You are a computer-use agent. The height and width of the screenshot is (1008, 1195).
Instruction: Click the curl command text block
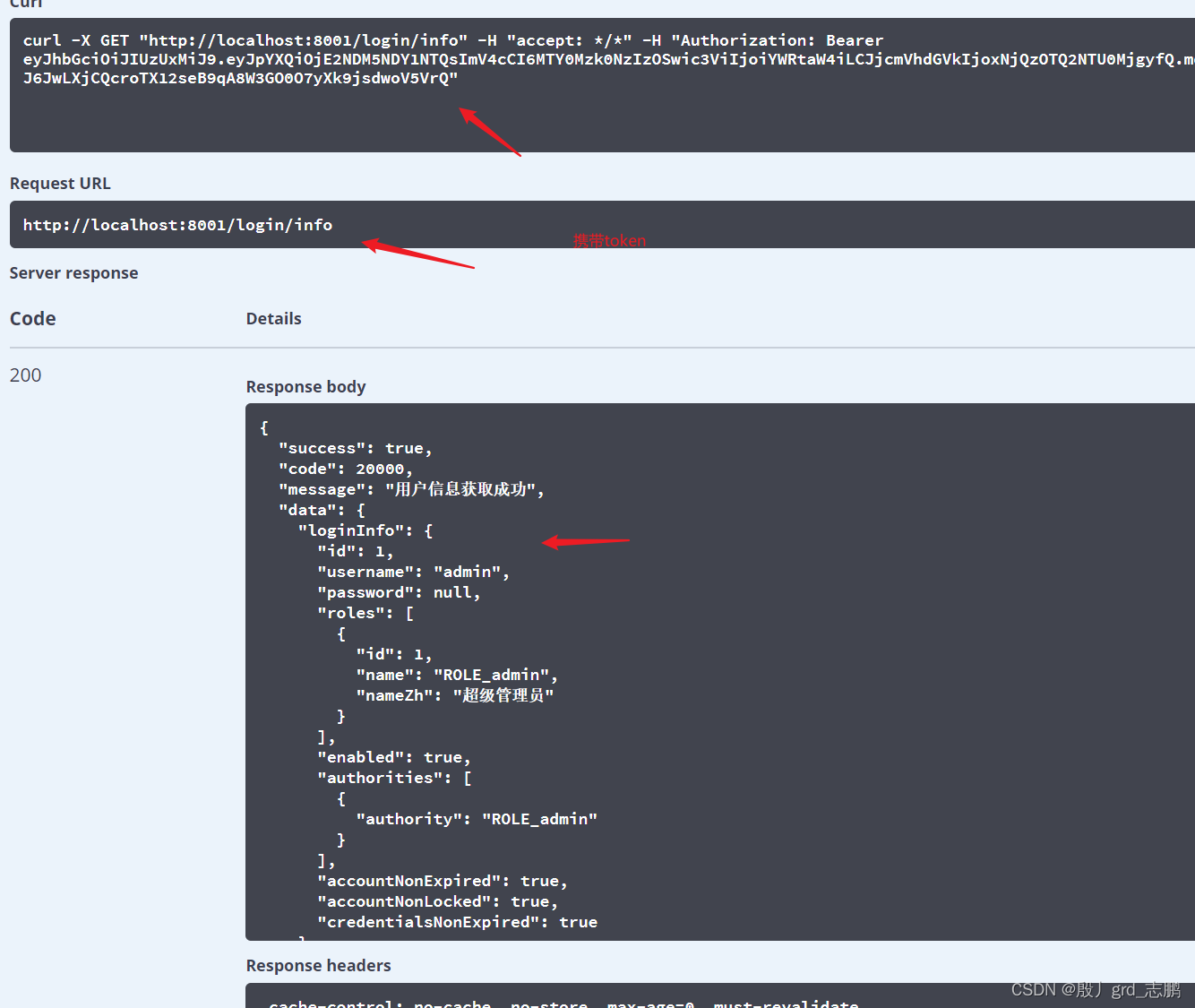point(602,85)
